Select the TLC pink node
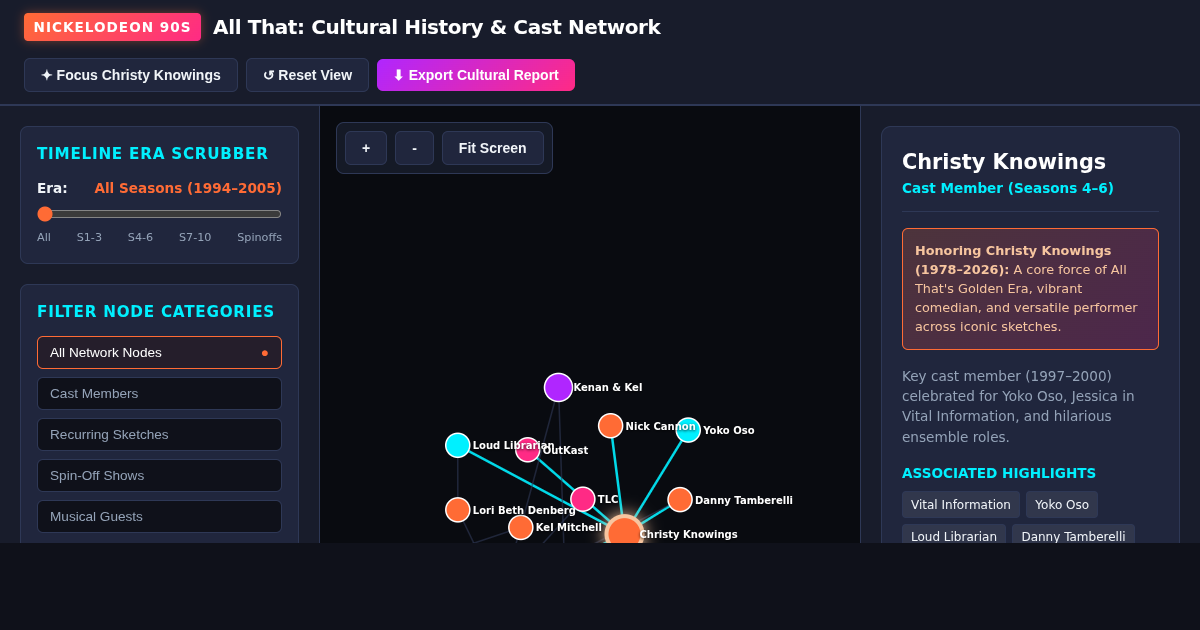Image resolution: width=1200 pixels, height=630 pixels. 583,499
